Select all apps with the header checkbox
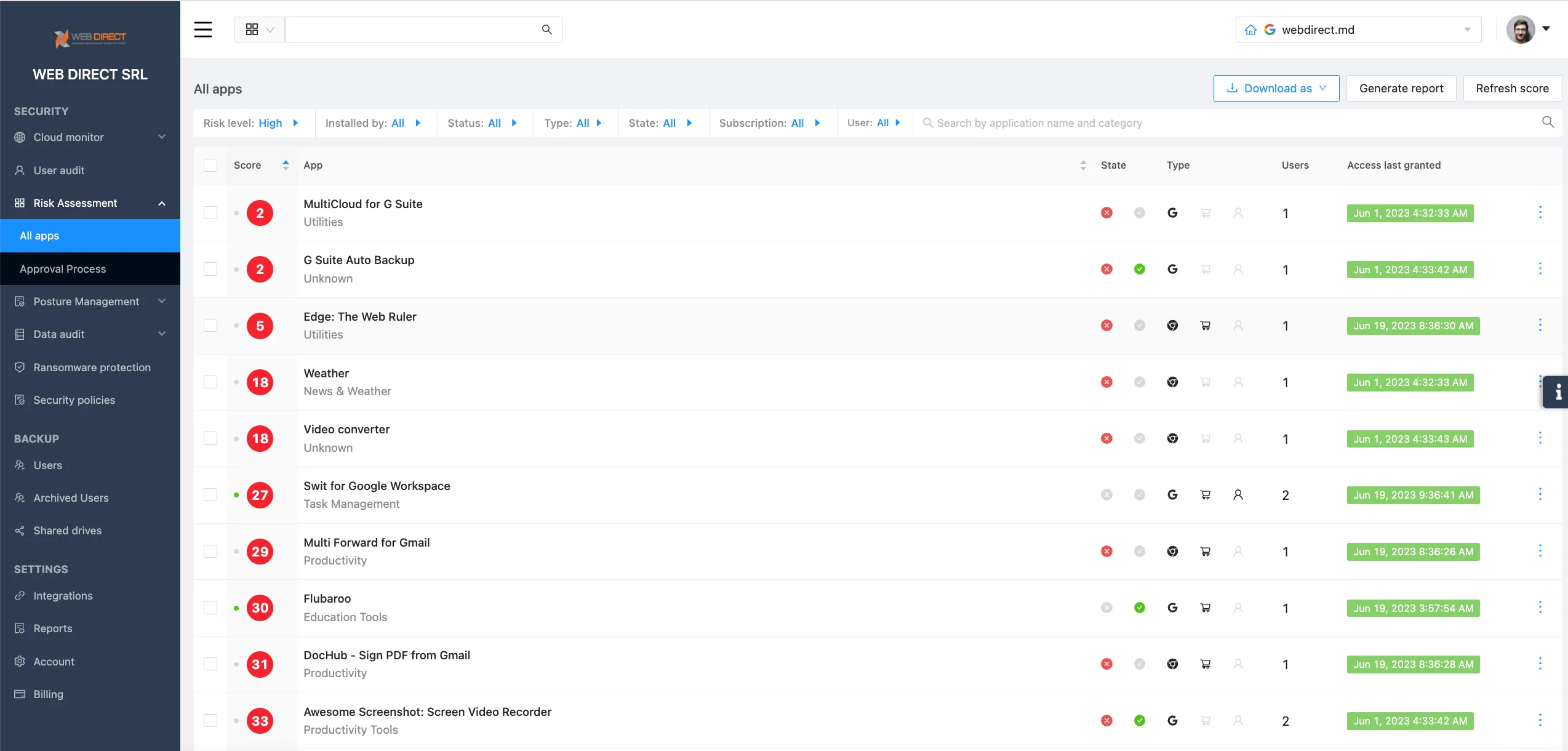 (210, 165)
